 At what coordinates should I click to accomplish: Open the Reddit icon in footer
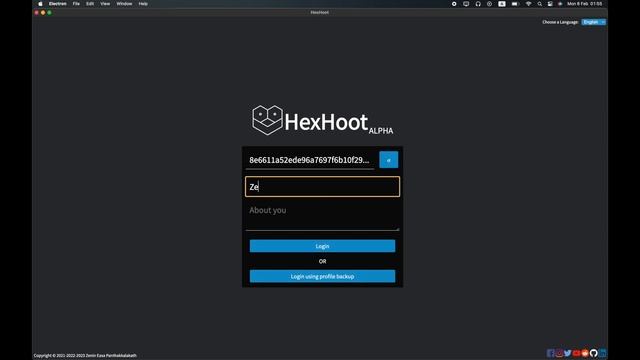point(585,353)
